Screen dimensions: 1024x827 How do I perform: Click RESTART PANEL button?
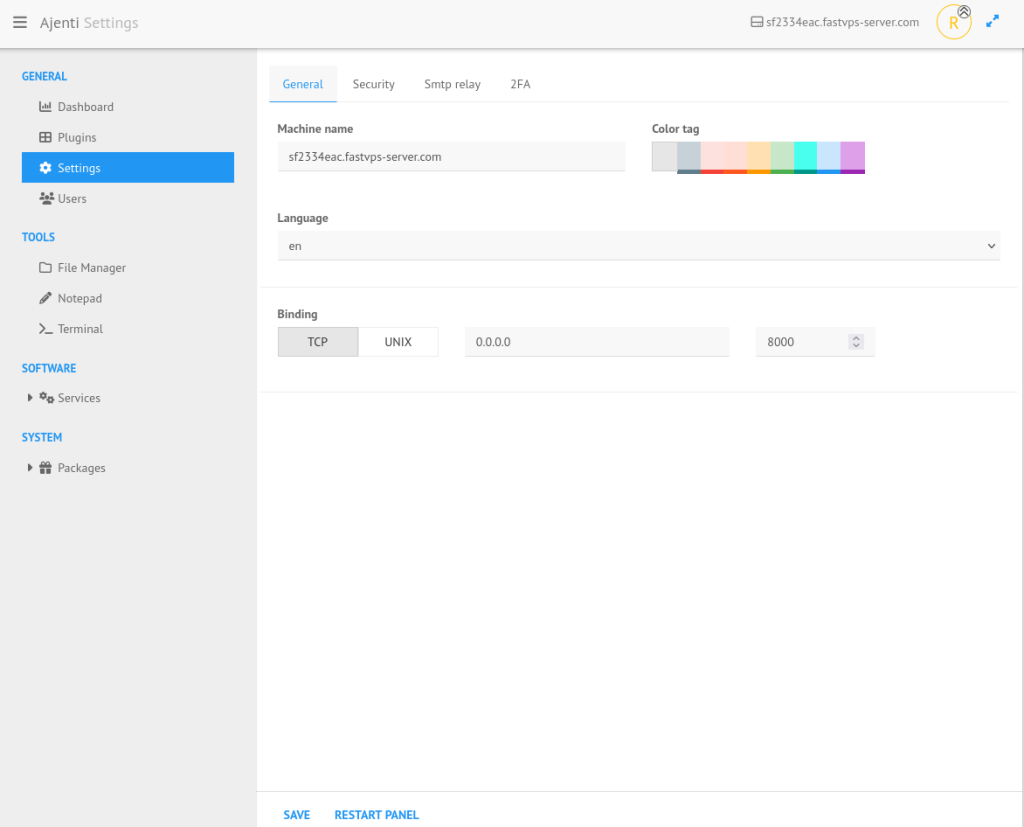(x=376, y=815)
